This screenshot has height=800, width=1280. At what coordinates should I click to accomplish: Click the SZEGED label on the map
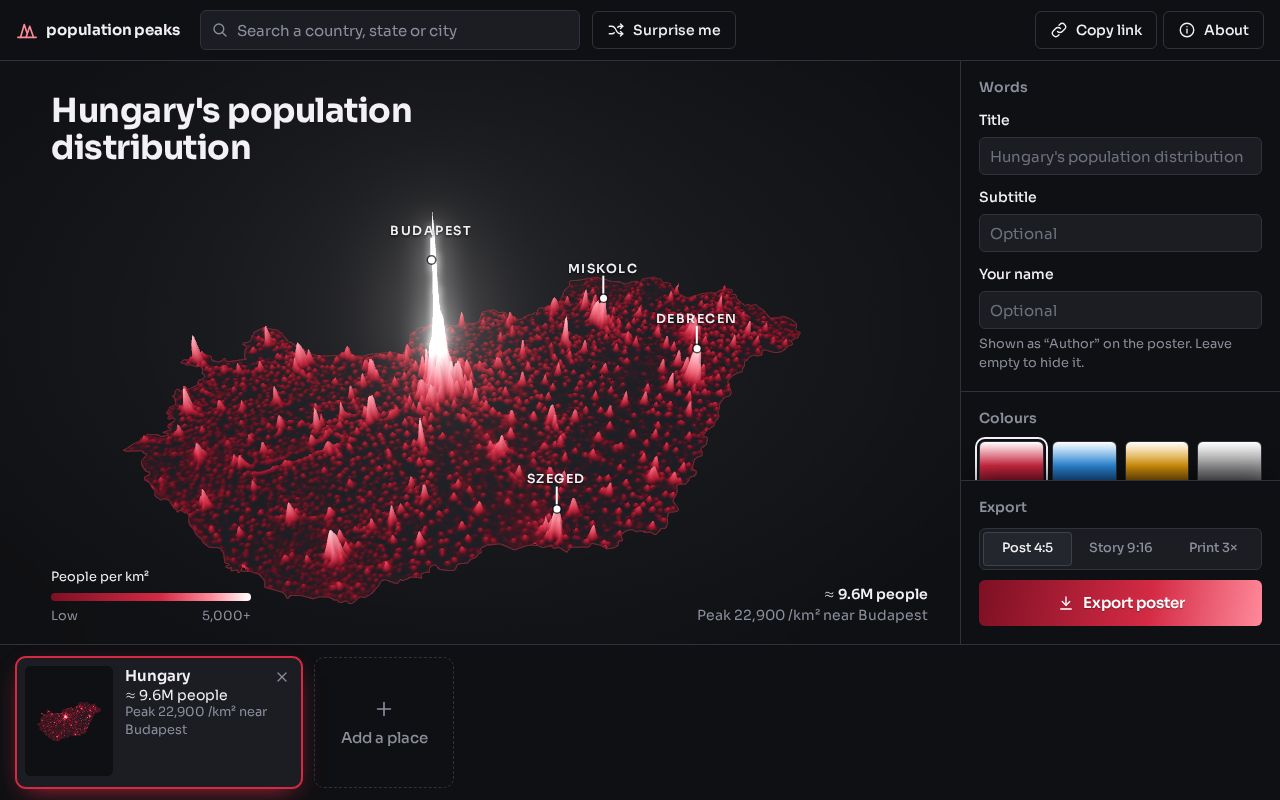[556, 479]
